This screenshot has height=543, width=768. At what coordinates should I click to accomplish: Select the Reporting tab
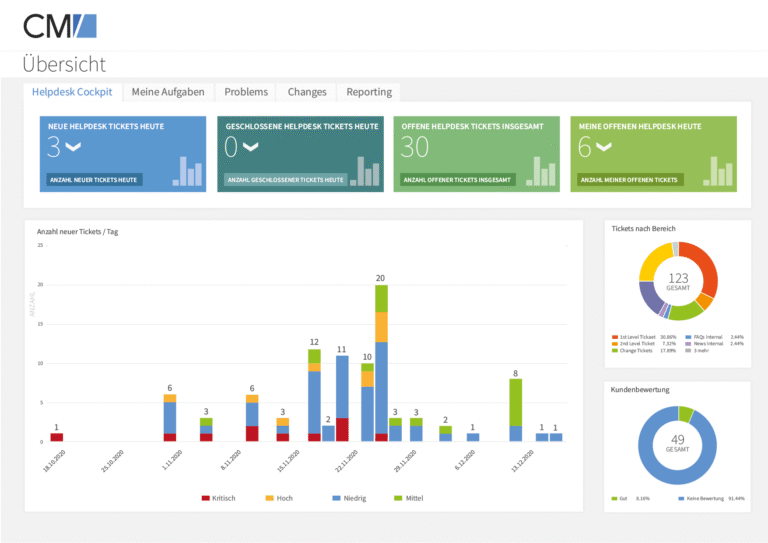click(x=369, y=92)
